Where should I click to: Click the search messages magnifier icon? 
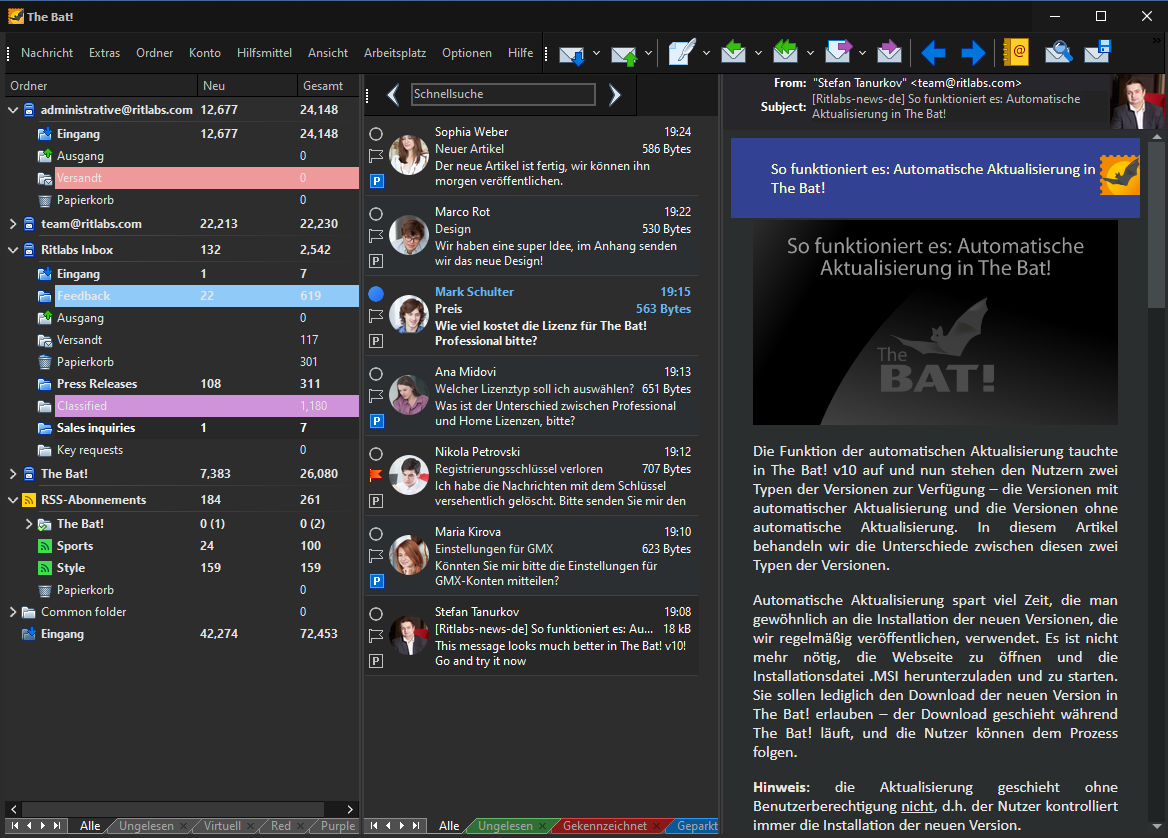pos(1058,52)
